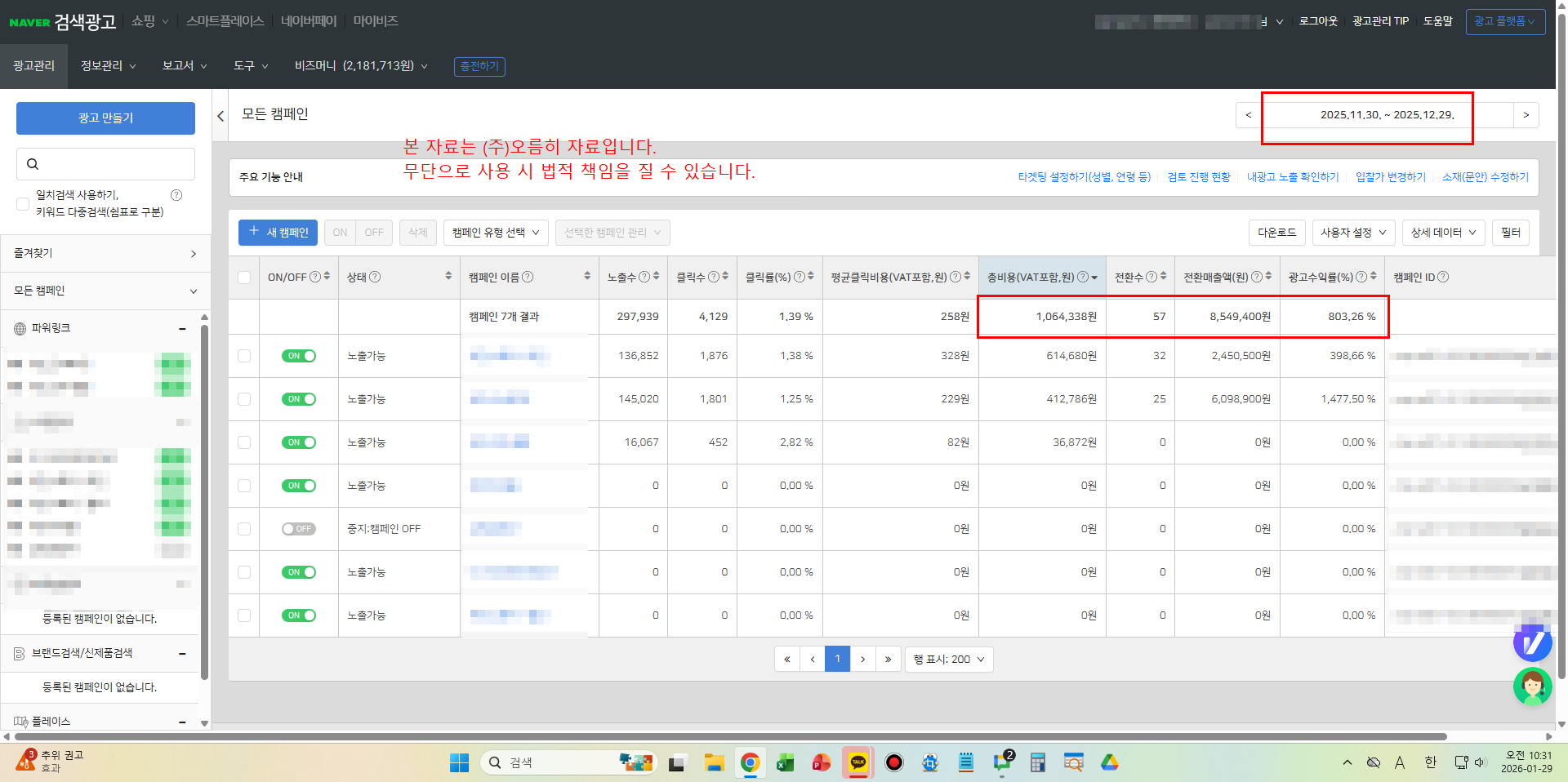This screenshot has width=1568, height=782.
Task: Open the 행 표시: 200 dropdown
Action: point(948,659)
